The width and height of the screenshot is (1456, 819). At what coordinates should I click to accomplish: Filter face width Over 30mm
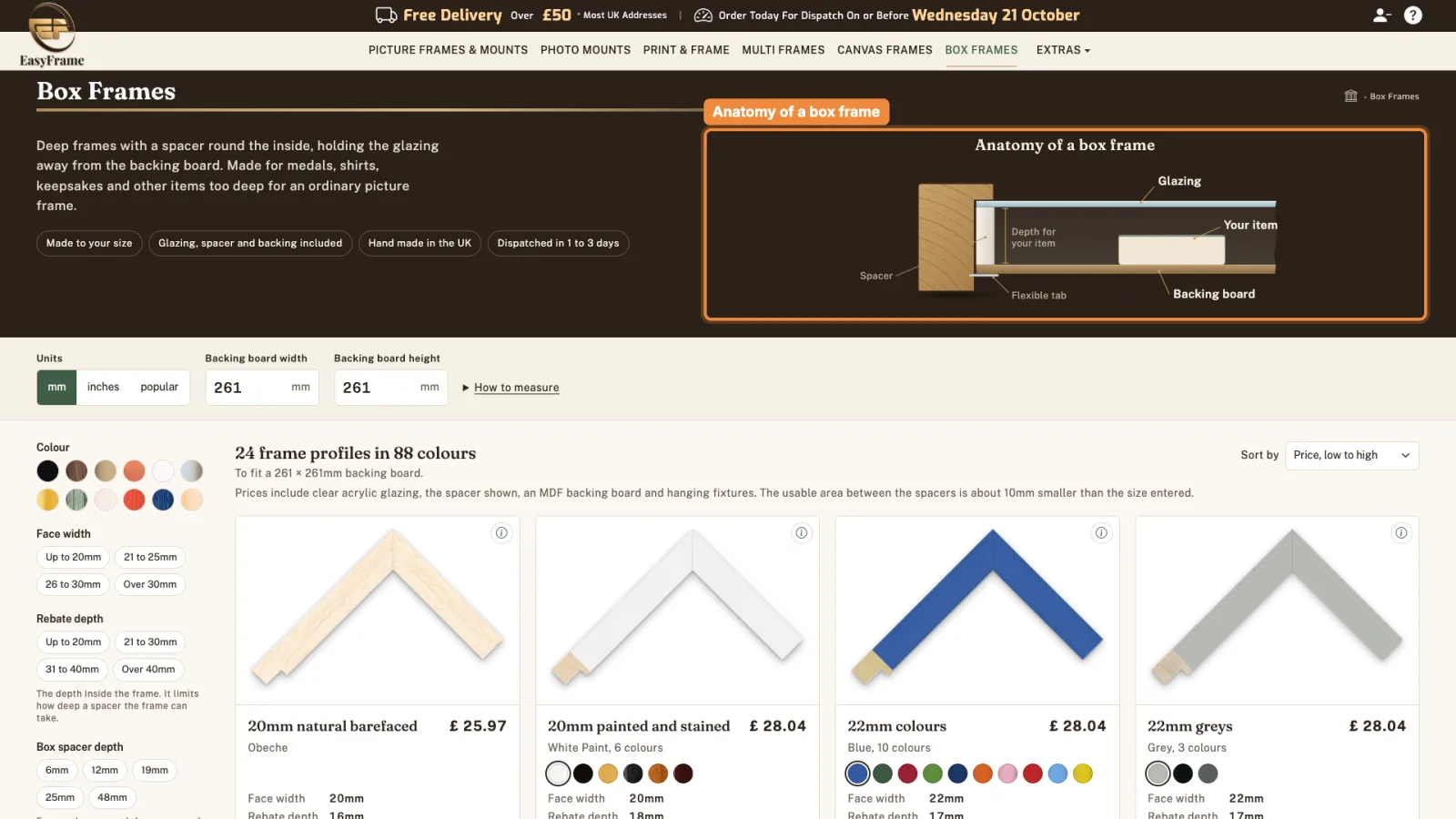(150, 584)
